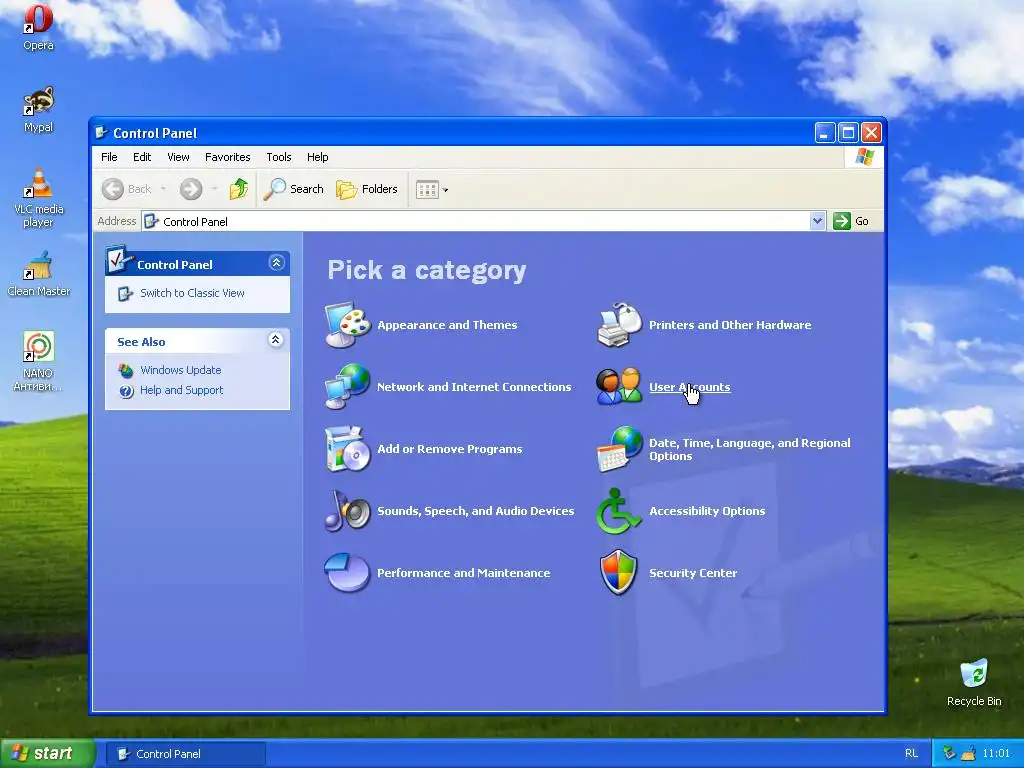This screenshot has width=1024, height=768.
Task: Click the second tray icon beside the clock
Action: coord(968,754)
